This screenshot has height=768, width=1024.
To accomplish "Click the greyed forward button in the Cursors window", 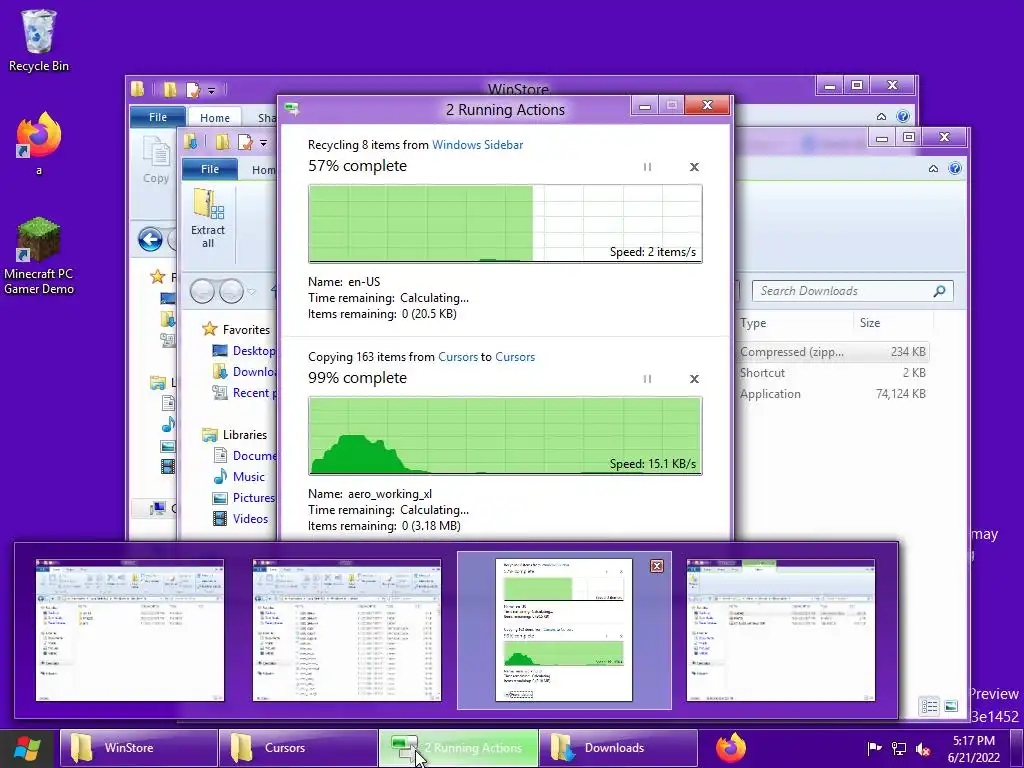I will point(231,291).
